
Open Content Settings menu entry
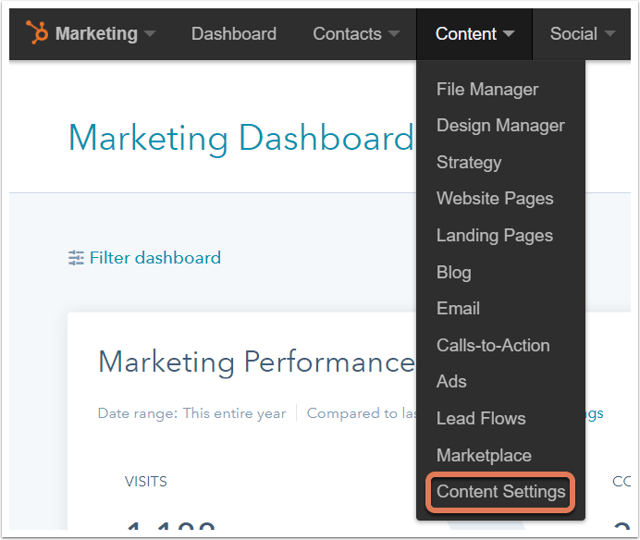tap(500, 492)
